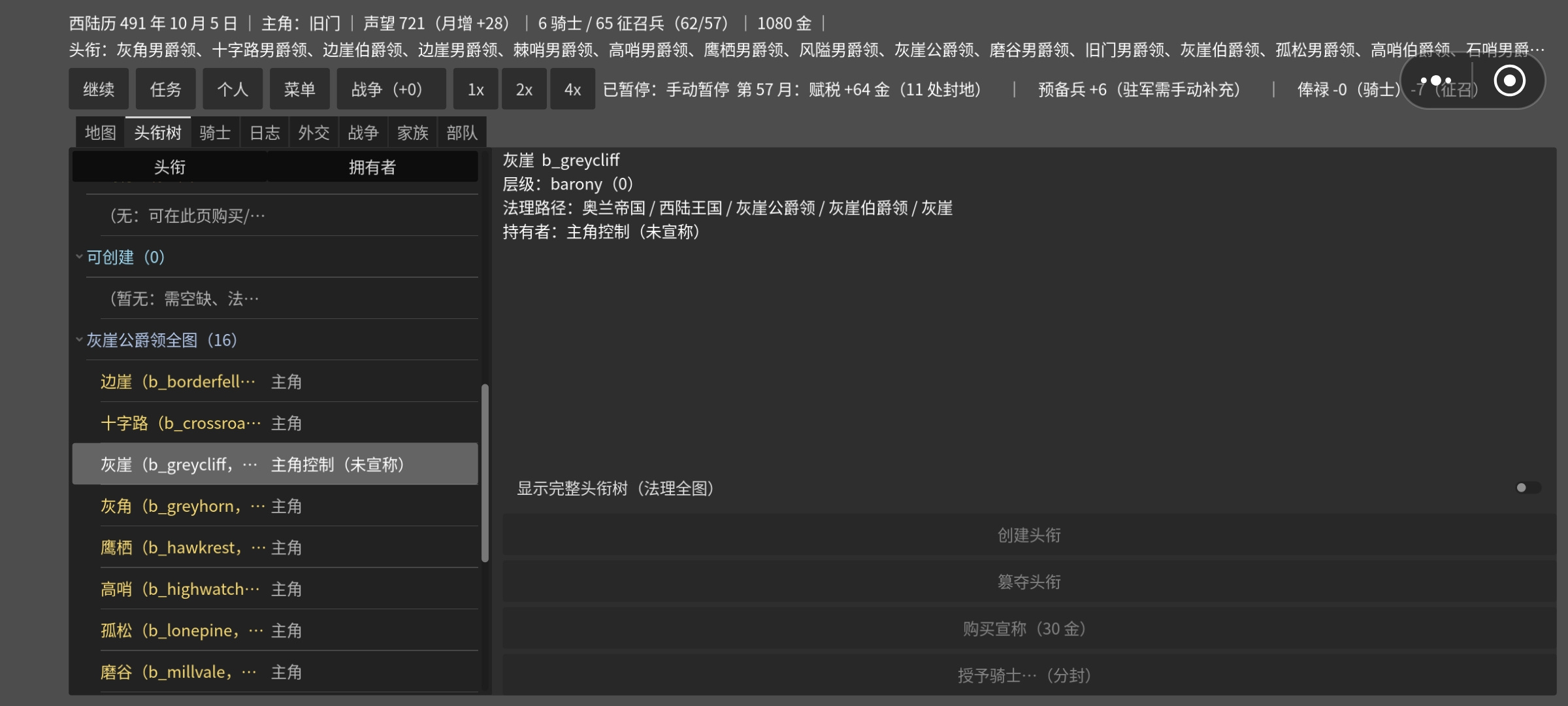
Task: Select the 磨谷 (b_millvale) row
Action: click(x=275, y=672)
